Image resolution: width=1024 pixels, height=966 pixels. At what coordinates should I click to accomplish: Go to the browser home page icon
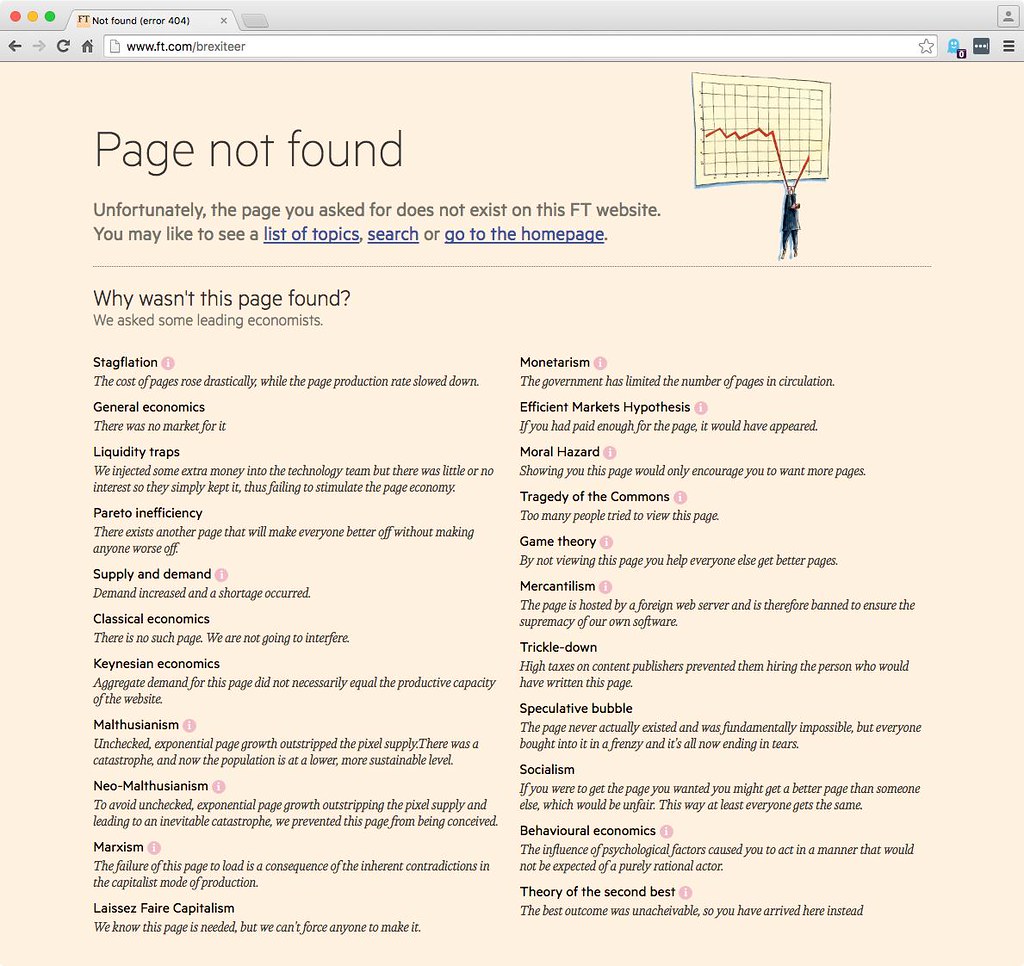88,46
